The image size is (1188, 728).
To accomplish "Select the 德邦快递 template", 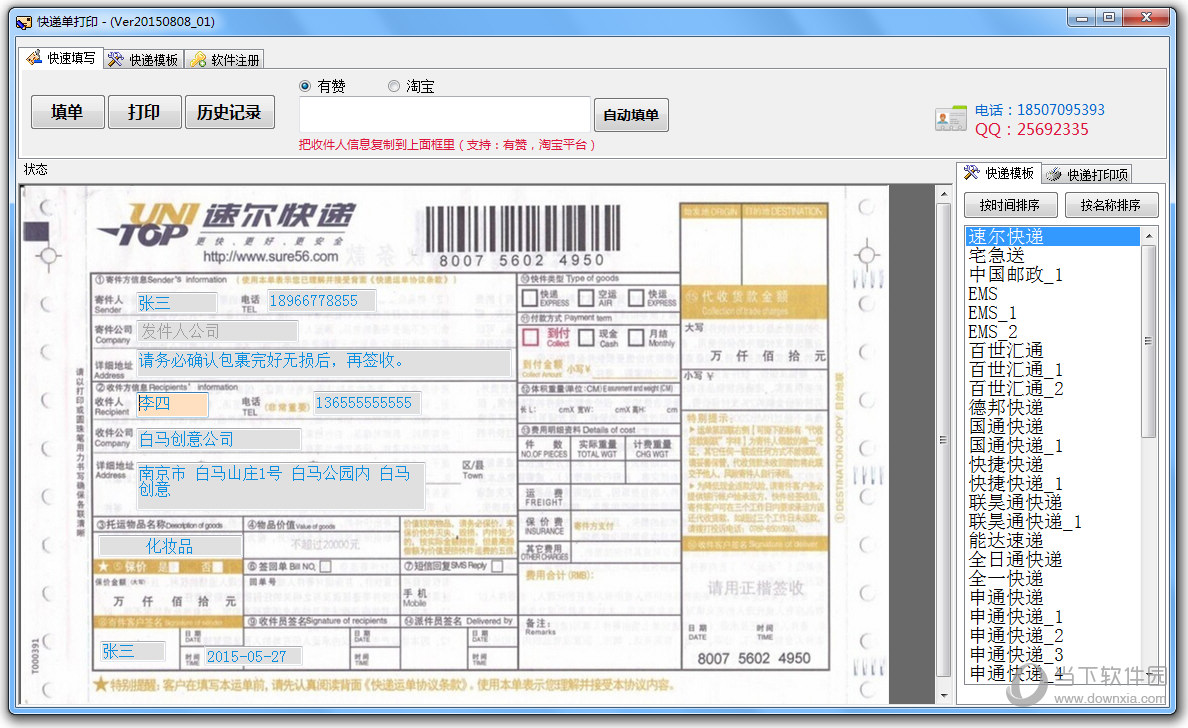I will (1052, 408).
